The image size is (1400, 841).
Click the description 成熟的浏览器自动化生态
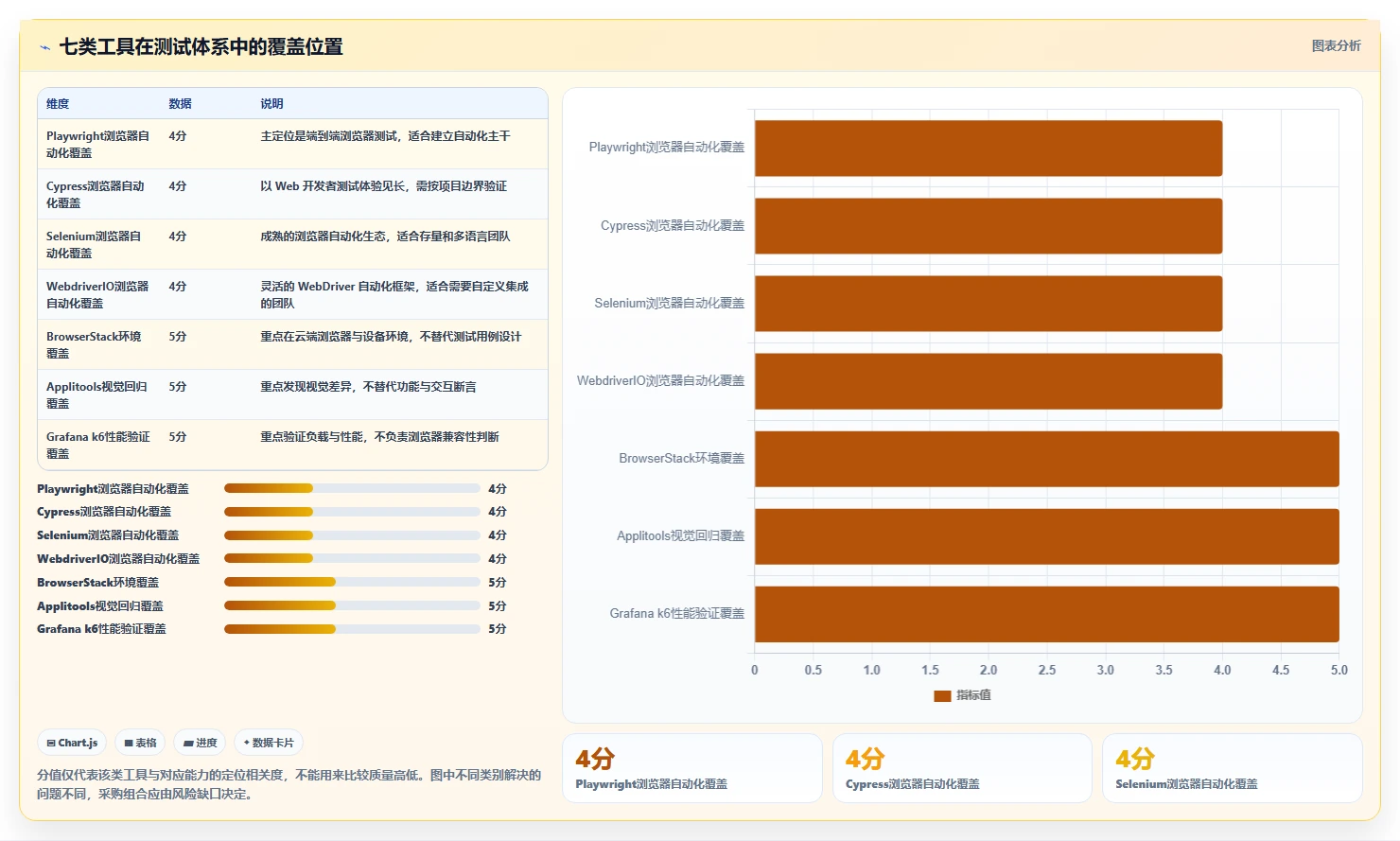(x=385, y=237)
